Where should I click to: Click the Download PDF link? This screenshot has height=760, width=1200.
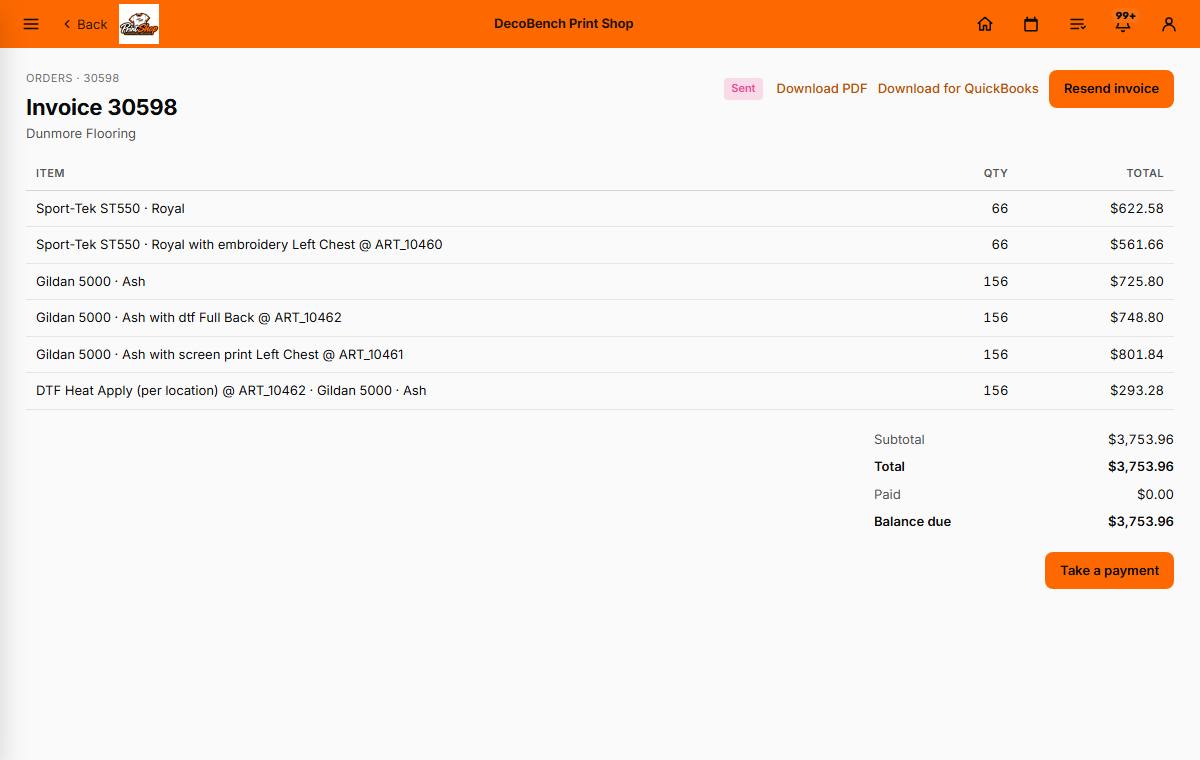click(822, 88)
